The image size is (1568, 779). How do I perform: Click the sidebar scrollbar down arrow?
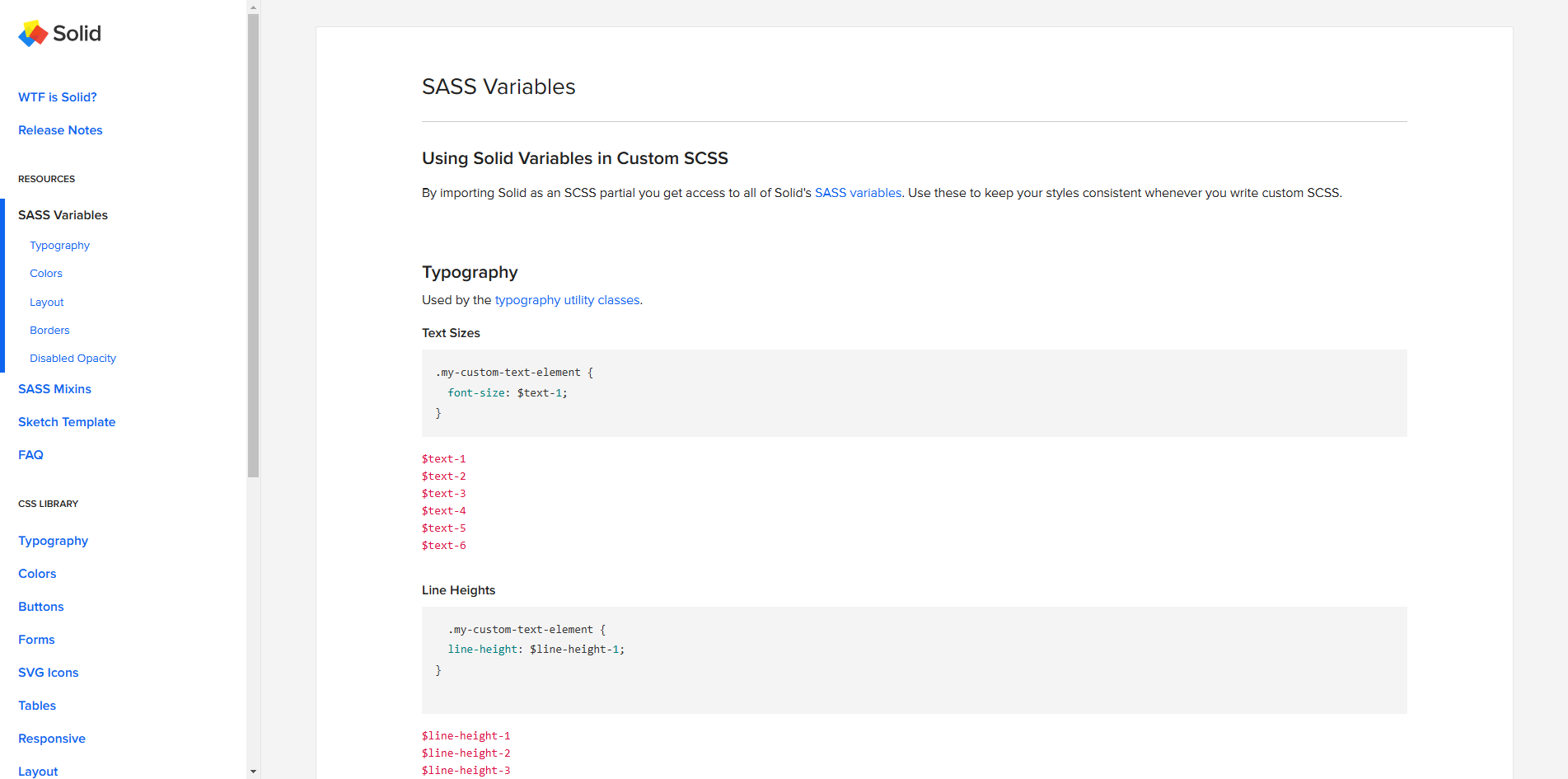pyautogui.click(x=253, y=772)
